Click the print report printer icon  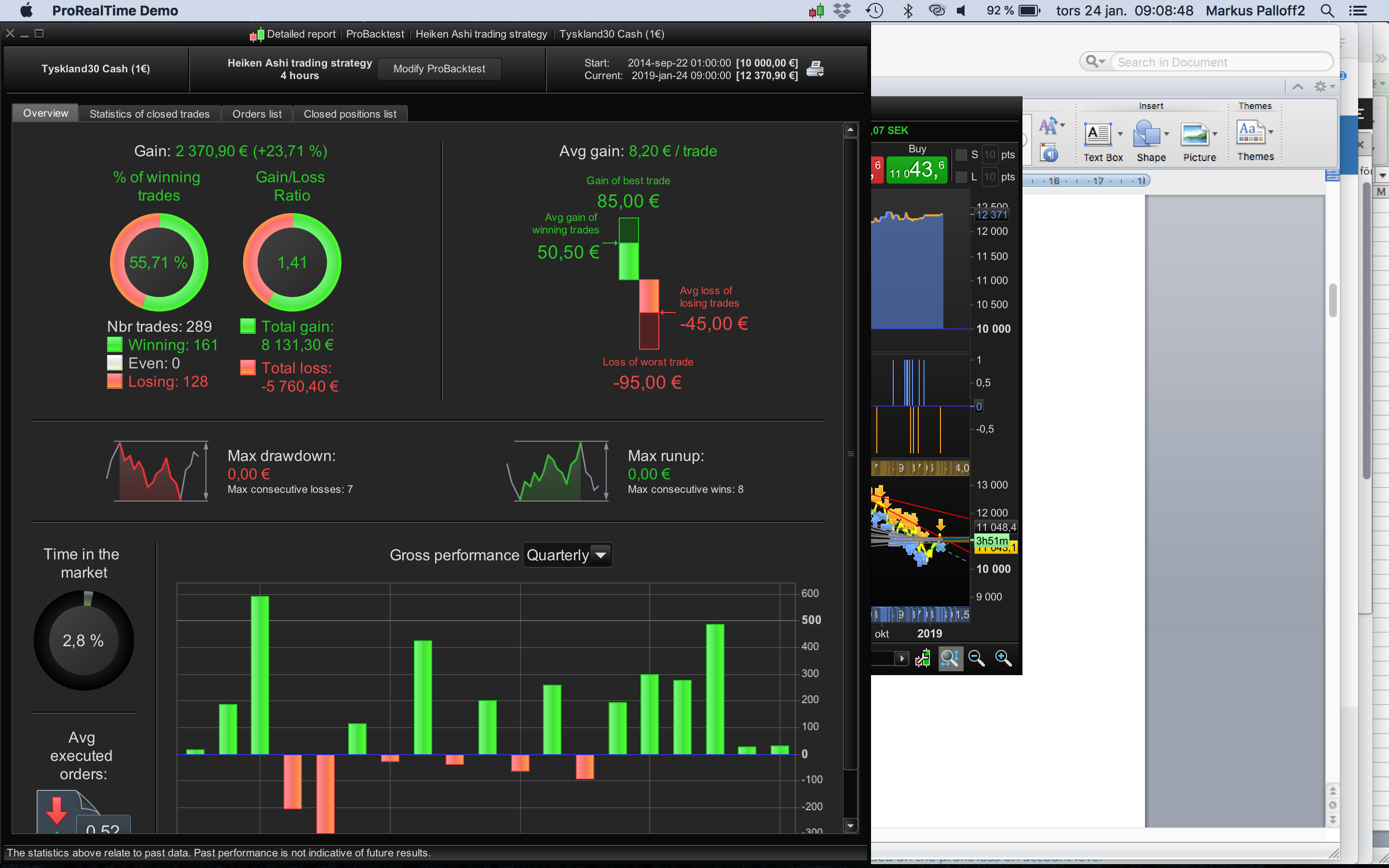click(x=815, y=69)
